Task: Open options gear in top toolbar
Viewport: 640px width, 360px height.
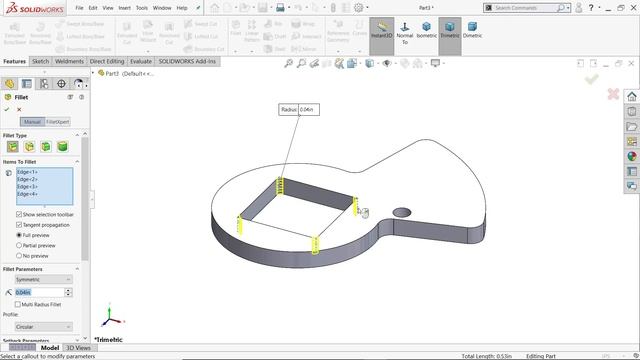Action: pyautogui.click(x=358, y=7)
